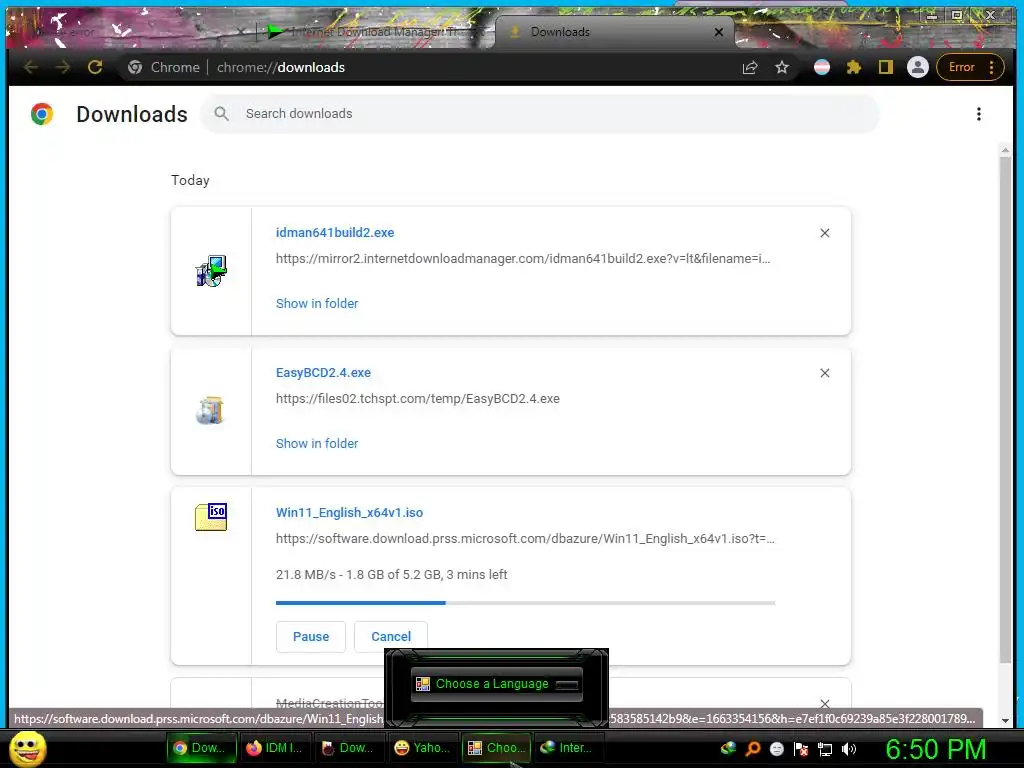Click the striped round extension icon
This screenshot has width=1024, height=768.
[822, 67]
